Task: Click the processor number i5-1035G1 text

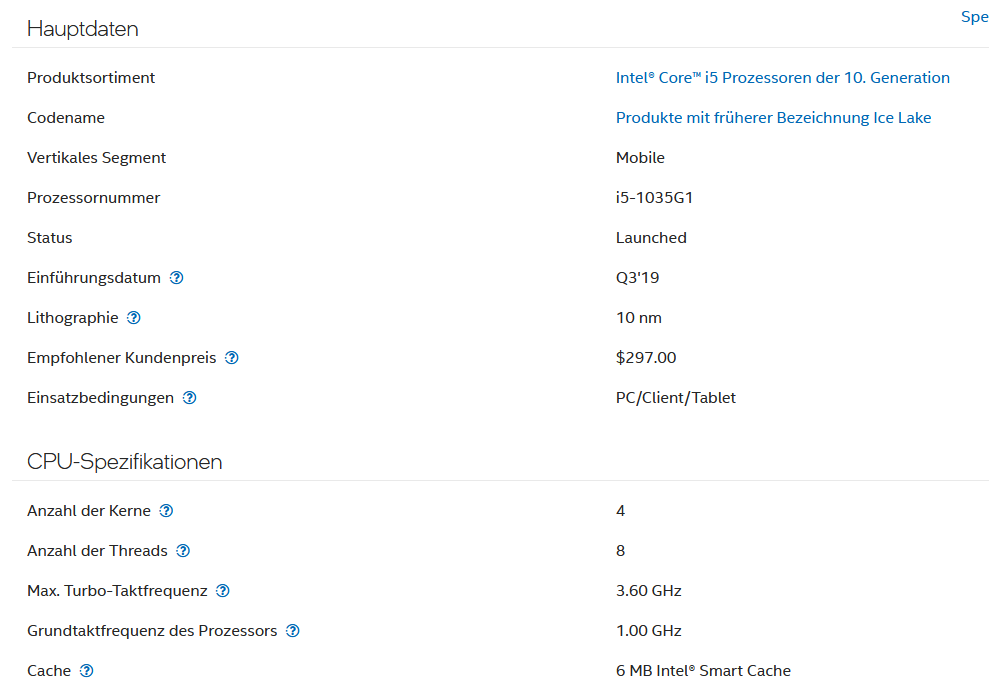Action: coord(654,198)
